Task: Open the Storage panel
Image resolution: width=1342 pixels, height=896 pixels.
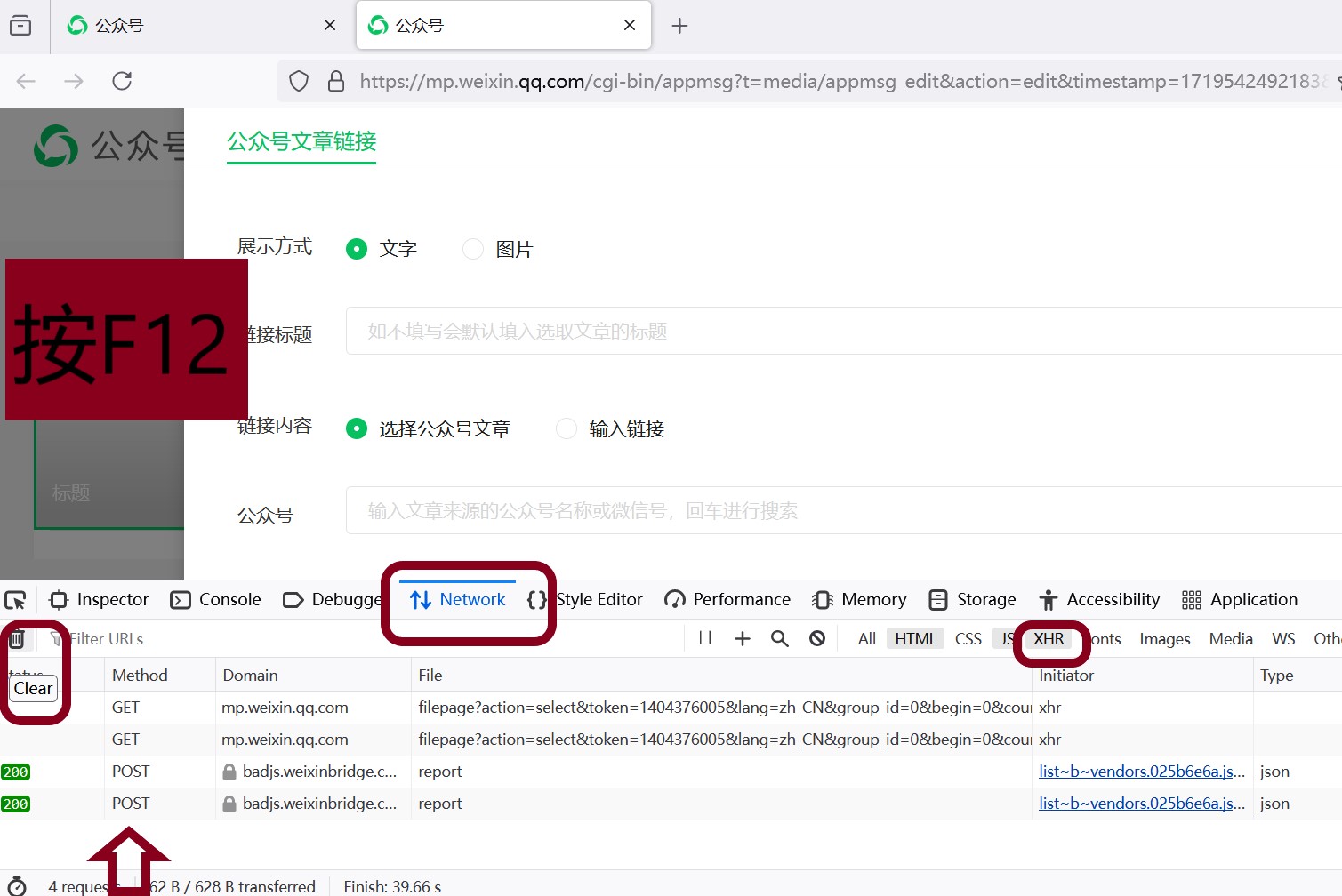Action: [972, 600]
